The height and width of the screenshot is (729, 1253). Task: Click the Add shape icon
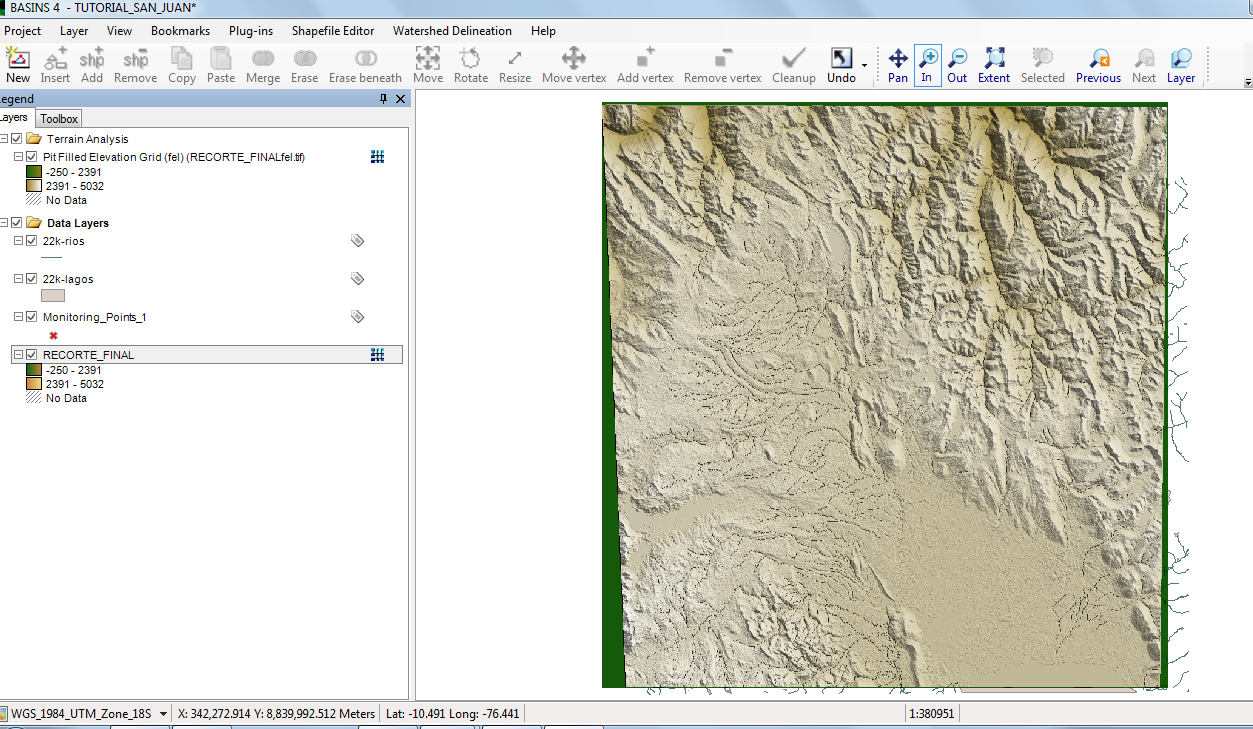tap(92, 59)
